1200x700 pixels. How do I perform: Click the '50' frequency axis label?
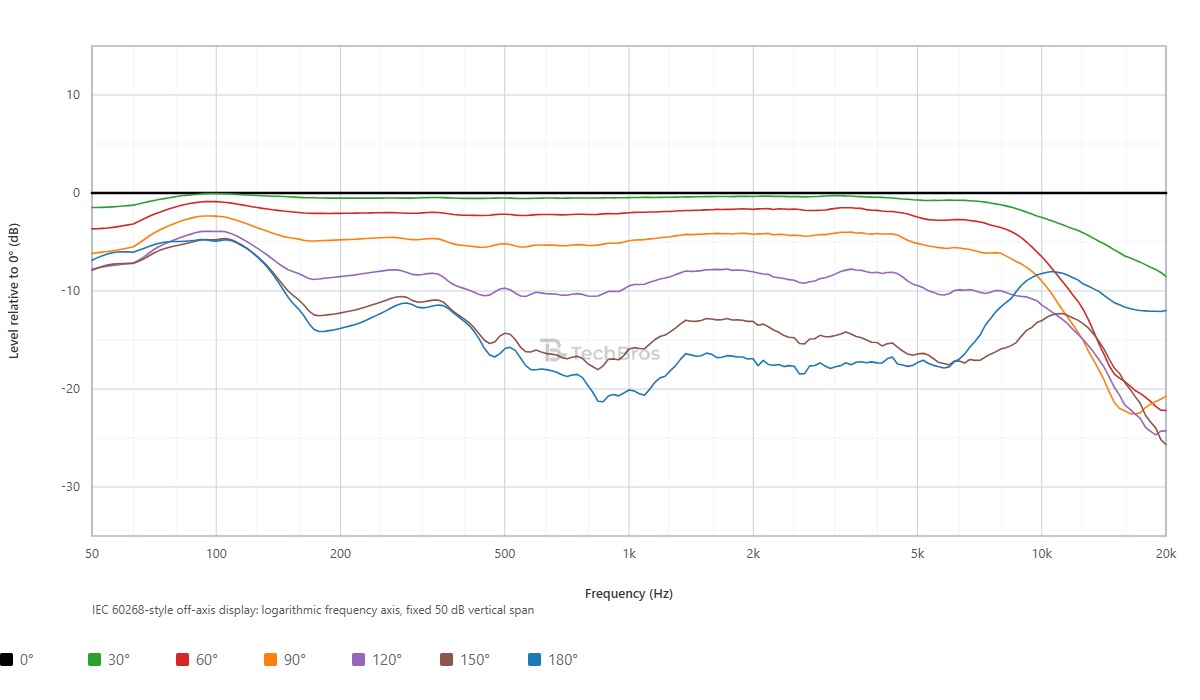point(92,553)
